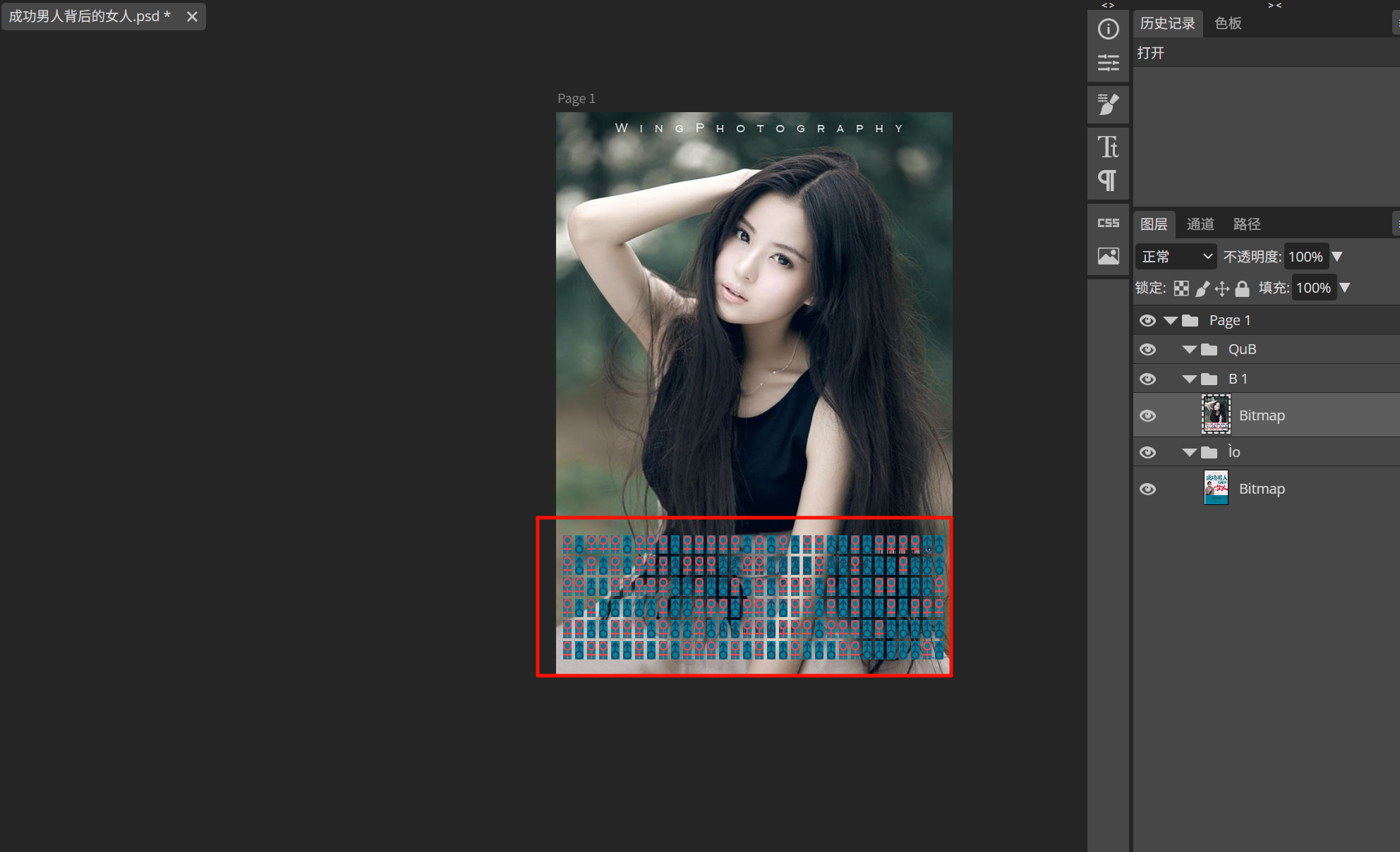Click the fill percentage field

coord(1313,288)
